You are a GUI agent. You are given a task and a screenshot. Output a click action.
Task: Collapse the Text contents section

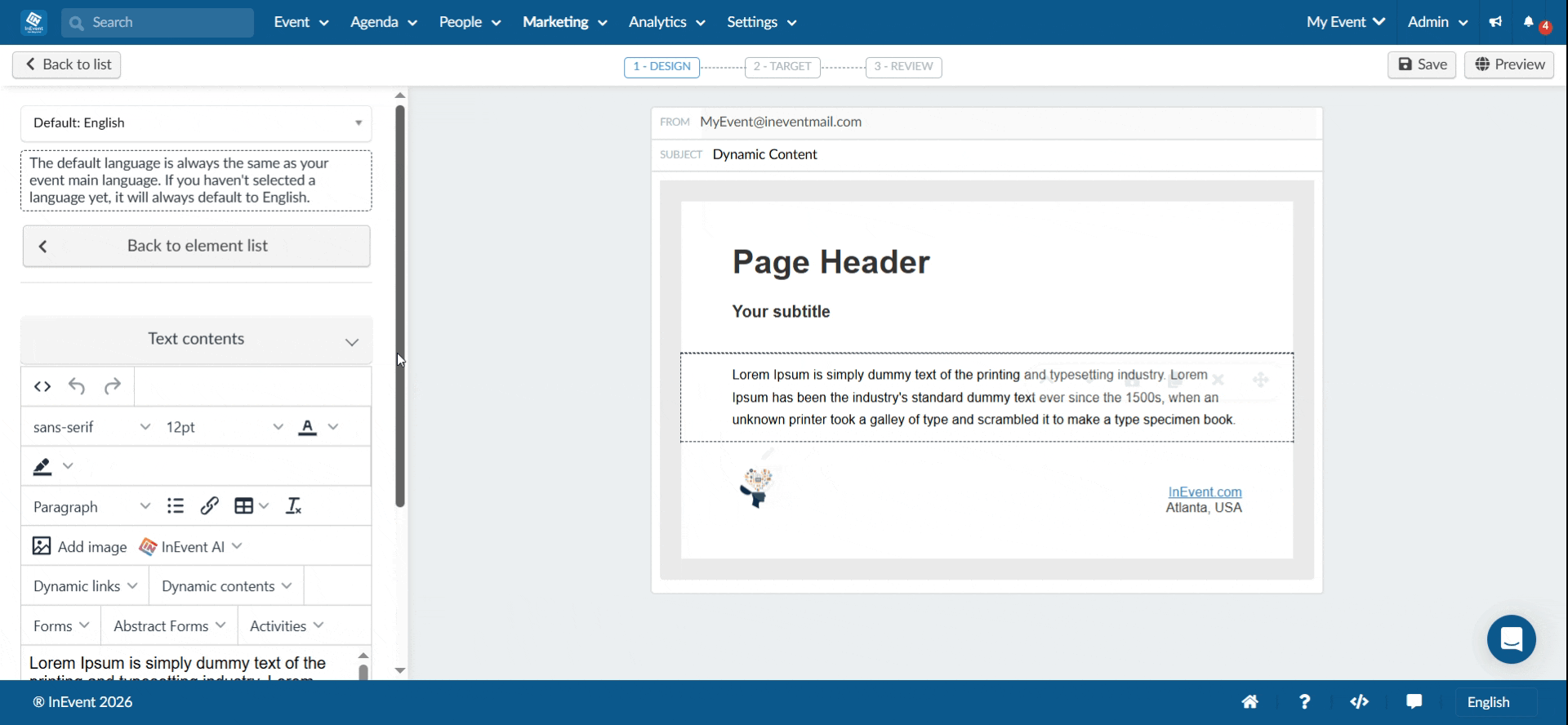(196, 340)
